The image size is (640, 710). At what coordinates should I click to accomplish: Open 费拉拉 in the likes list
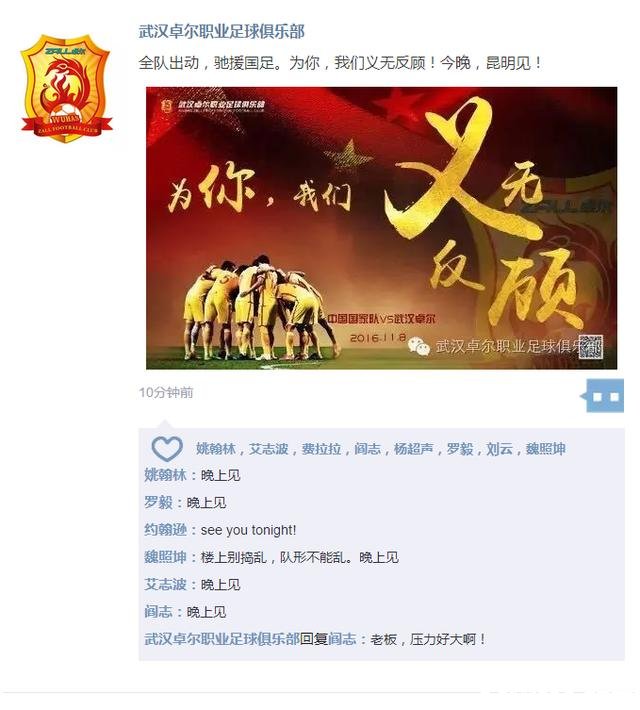click(321, 449)
